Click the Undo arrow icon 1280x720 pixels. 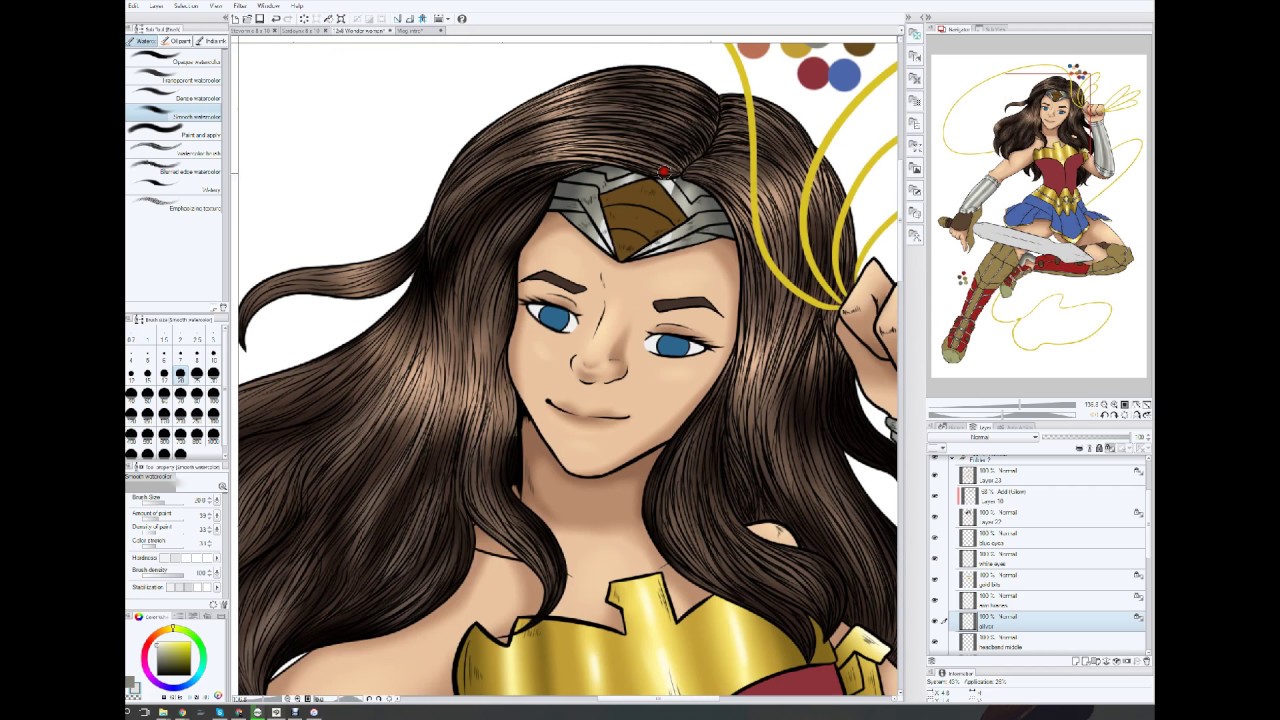pyautogui.click(x=276, y=18)
